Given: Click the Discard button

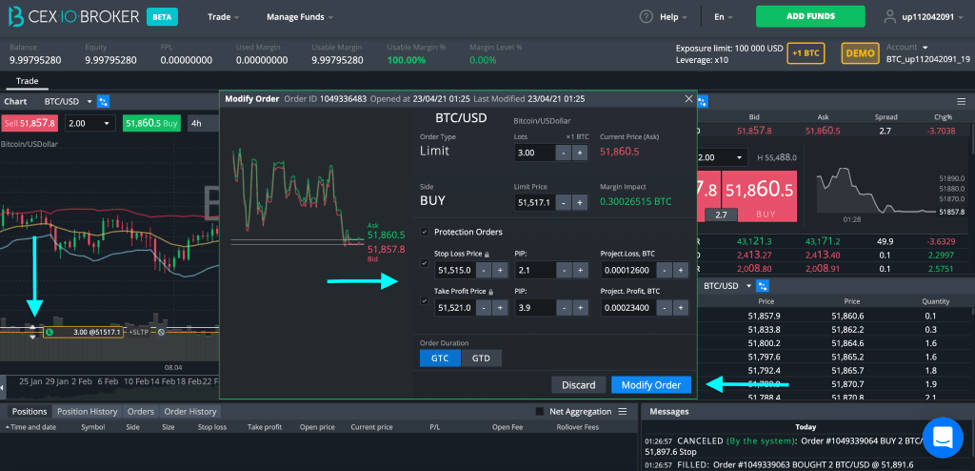Looking at the screenshot, I should click(578, 385).
